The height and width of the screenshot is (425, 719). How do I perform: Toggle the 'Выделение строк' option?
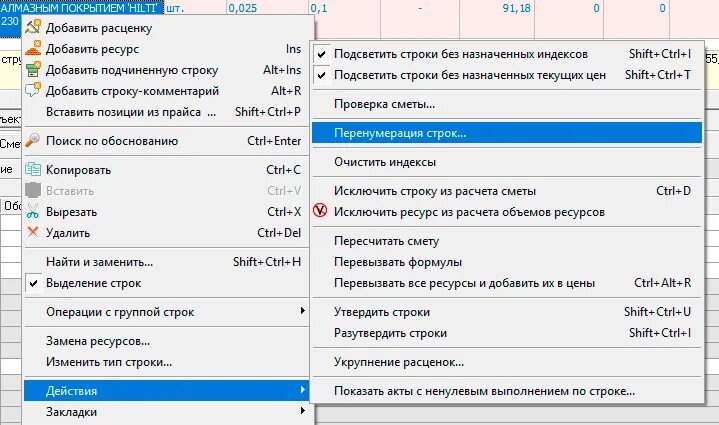tap(167, 283)
